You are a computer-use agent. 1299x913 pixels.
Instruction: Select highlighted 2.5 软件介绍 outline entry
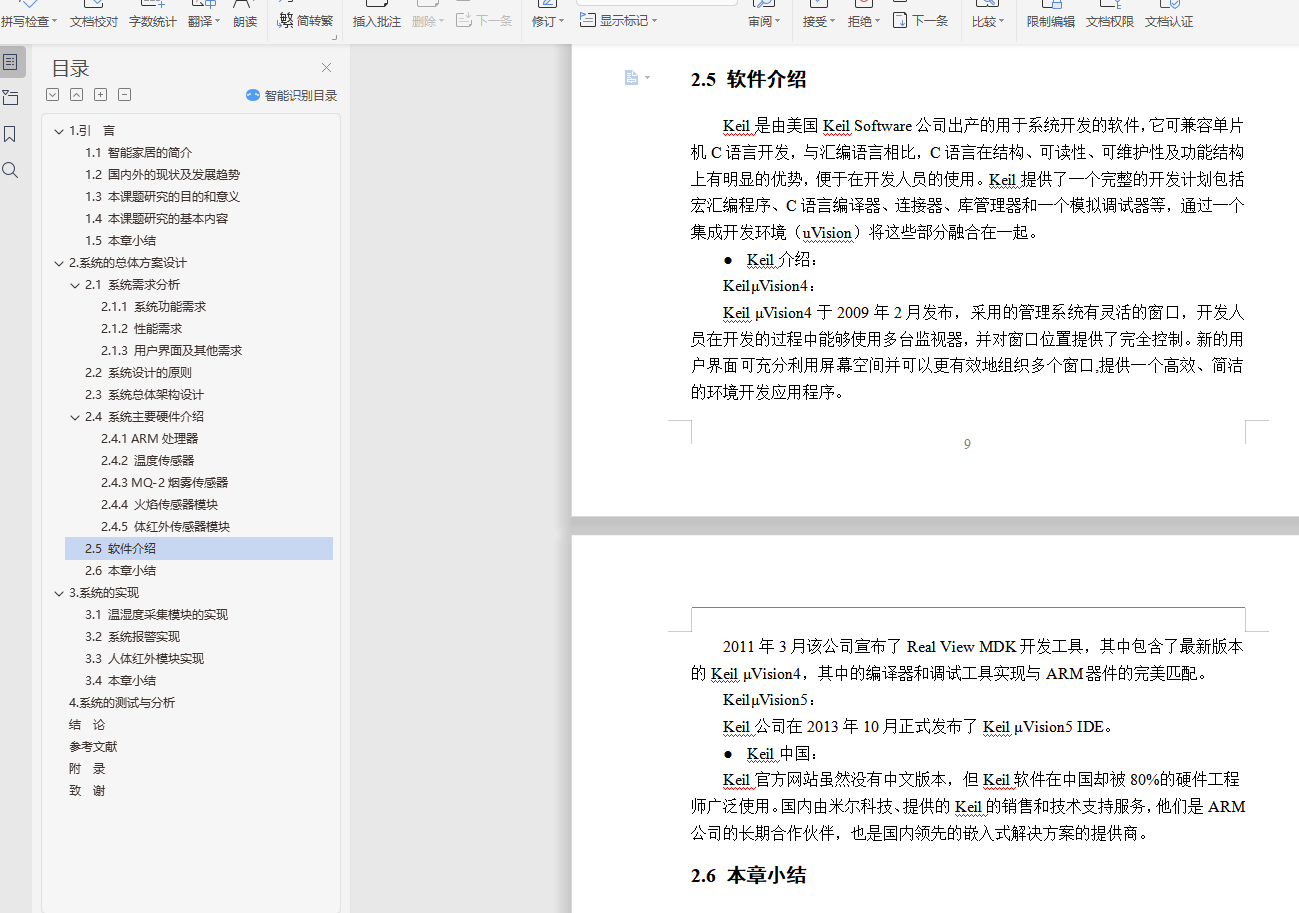coord(199,549)
